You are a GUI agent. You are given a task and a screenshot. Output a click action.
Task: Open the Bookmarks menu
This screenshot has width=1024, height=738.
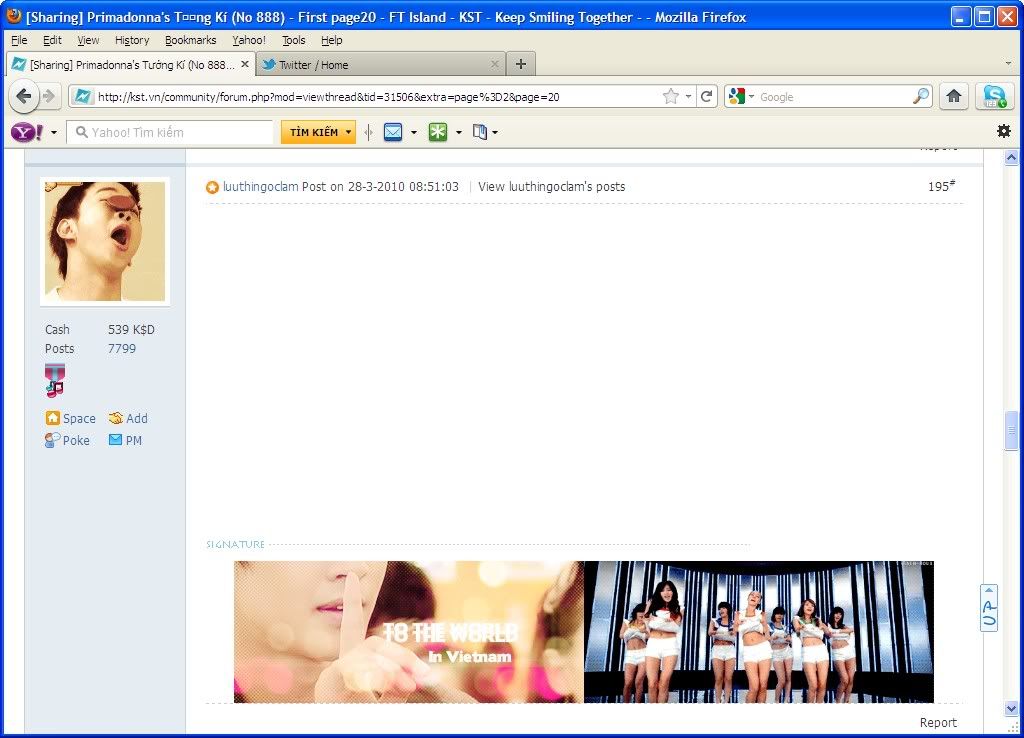coord(190,40)
